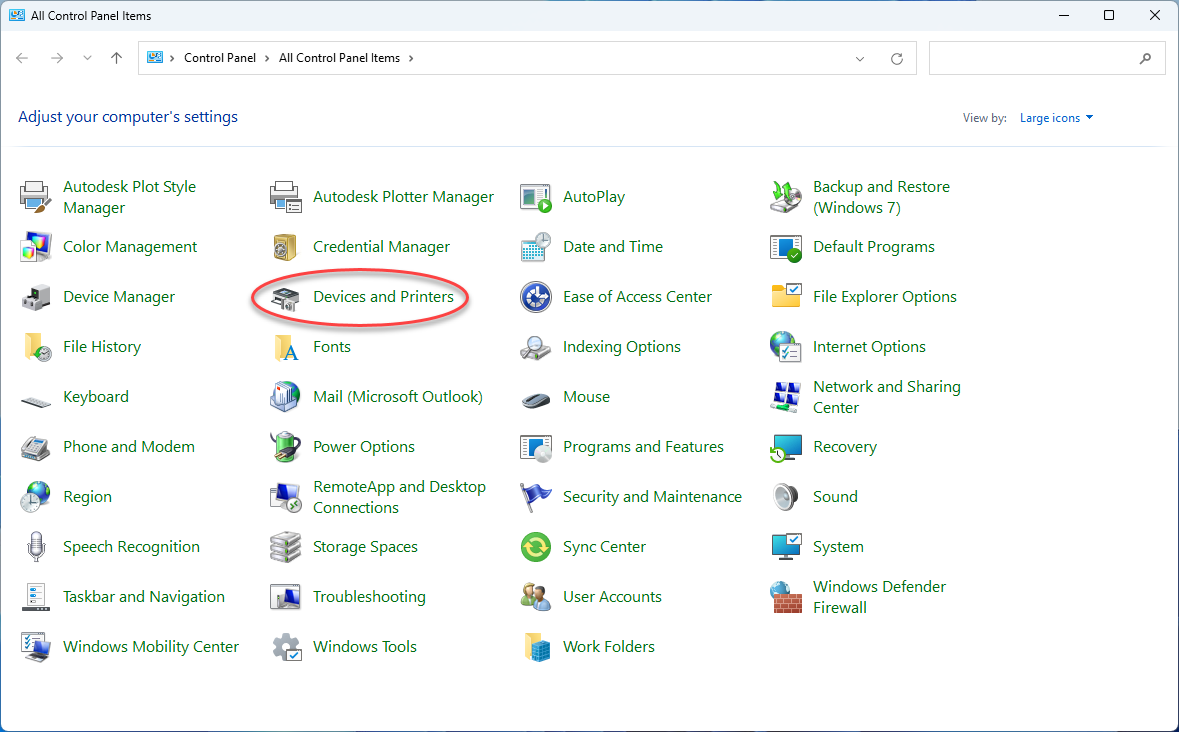The height and width of the screenshot is (732, 1179).
Task: Click the Control Panel breadcrumb segment
Action: 220,58
